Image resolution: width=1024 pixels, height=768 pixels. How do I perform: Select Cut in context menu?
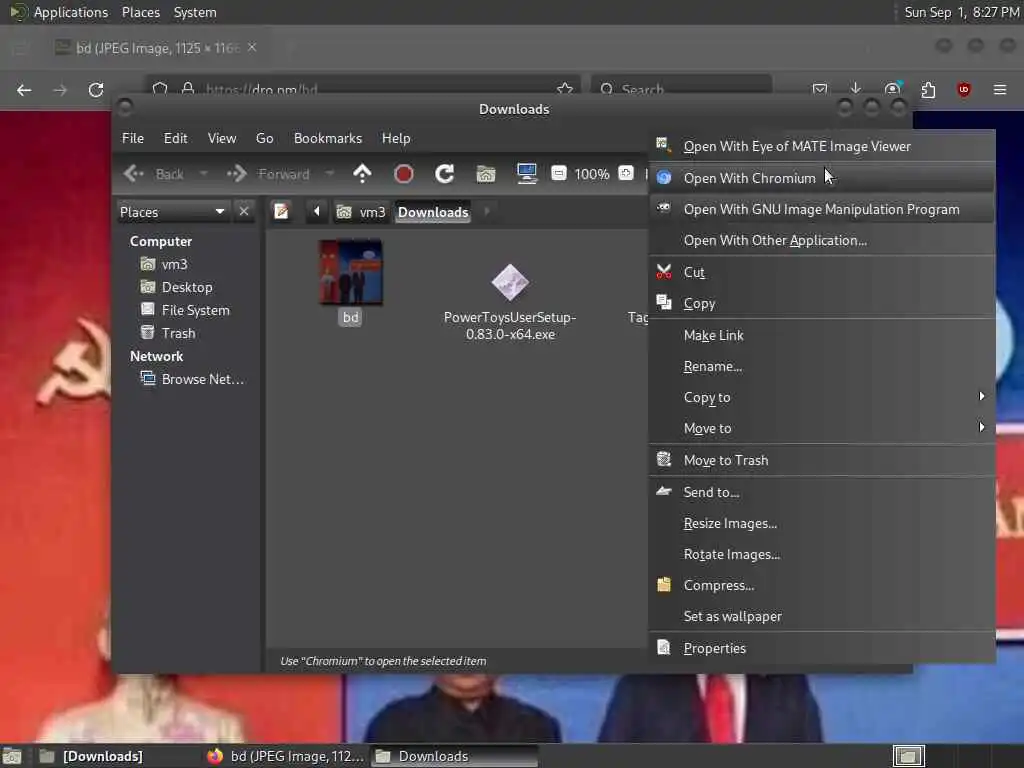(x=822, y=272)
